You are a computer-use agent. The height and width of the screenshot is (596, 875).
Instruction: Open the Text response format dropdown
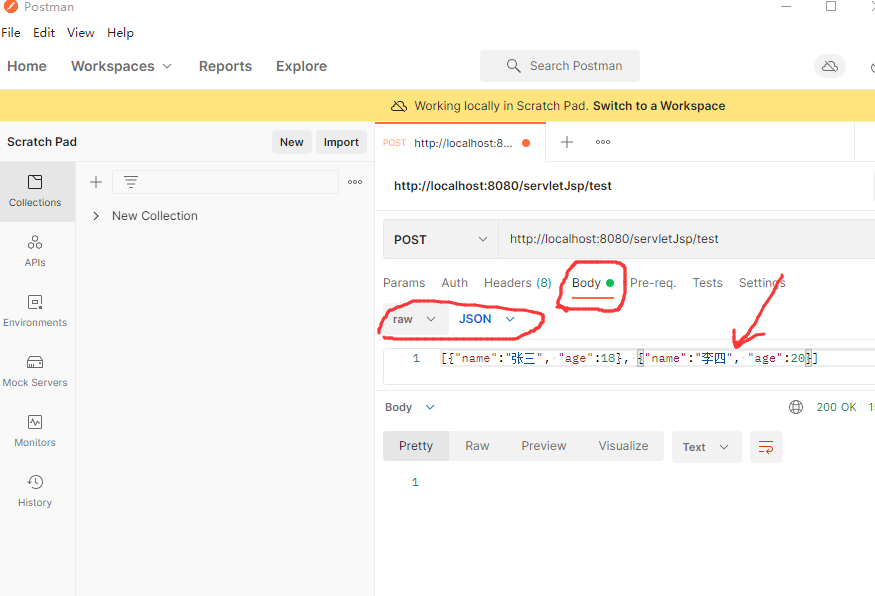[x=706, y=447]
